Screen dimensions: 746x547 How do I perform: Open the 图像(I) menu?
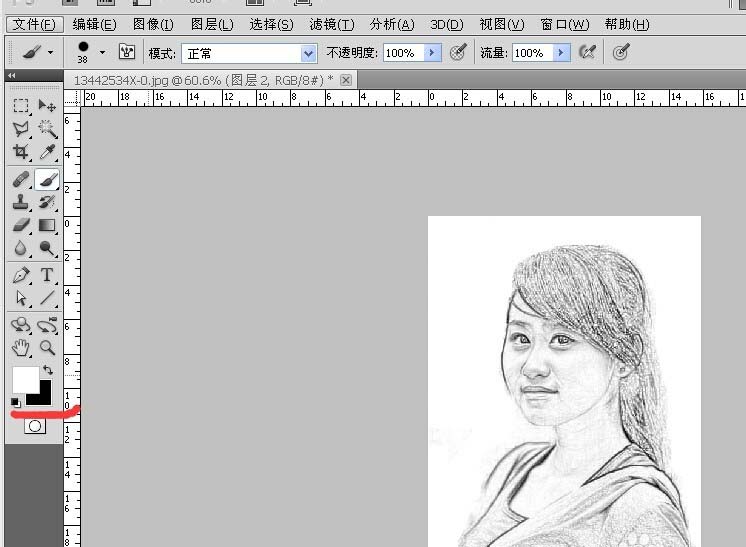coord(153,24)
